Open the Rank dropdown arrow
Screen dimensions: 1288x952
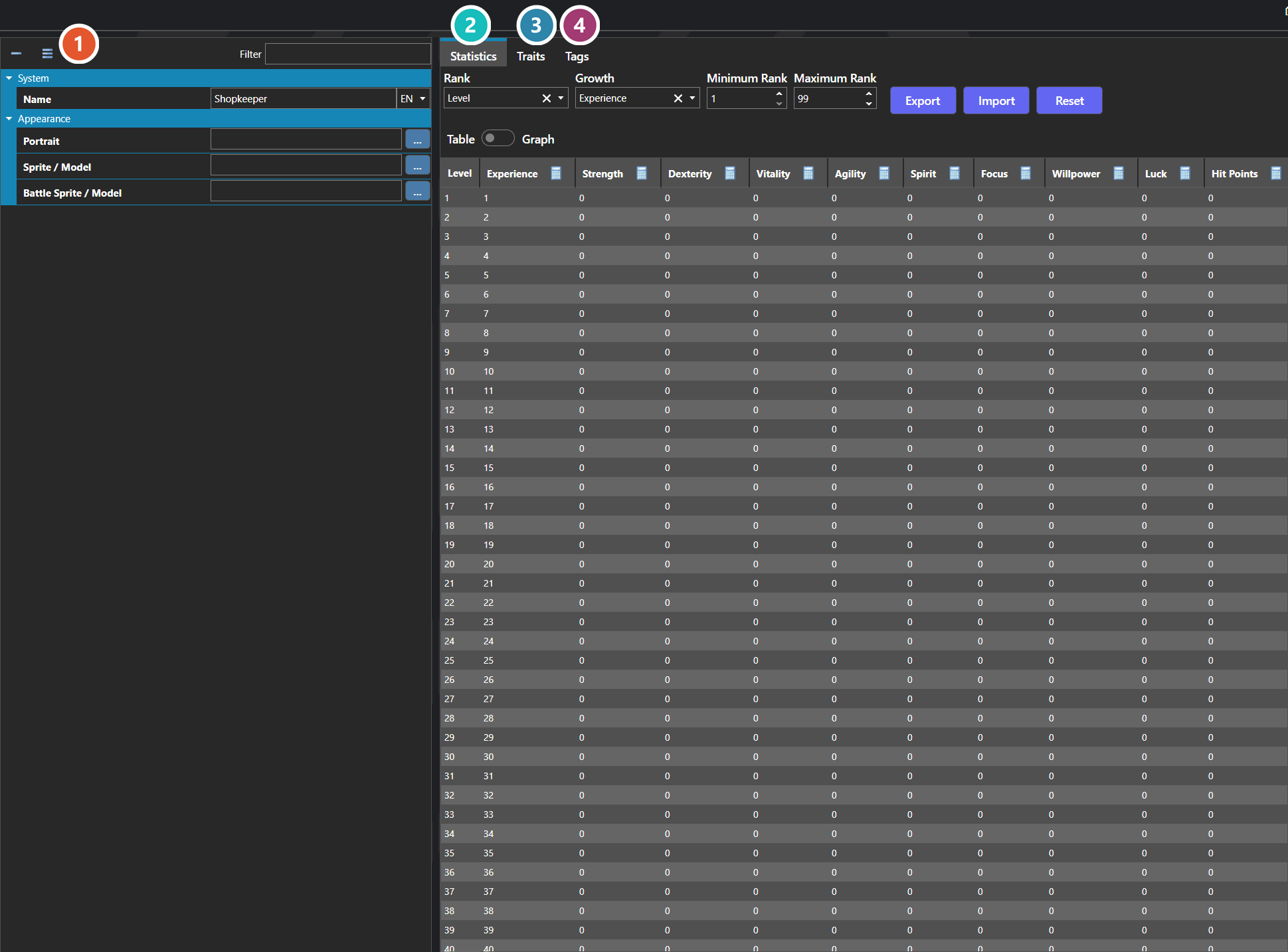point(561,98)
